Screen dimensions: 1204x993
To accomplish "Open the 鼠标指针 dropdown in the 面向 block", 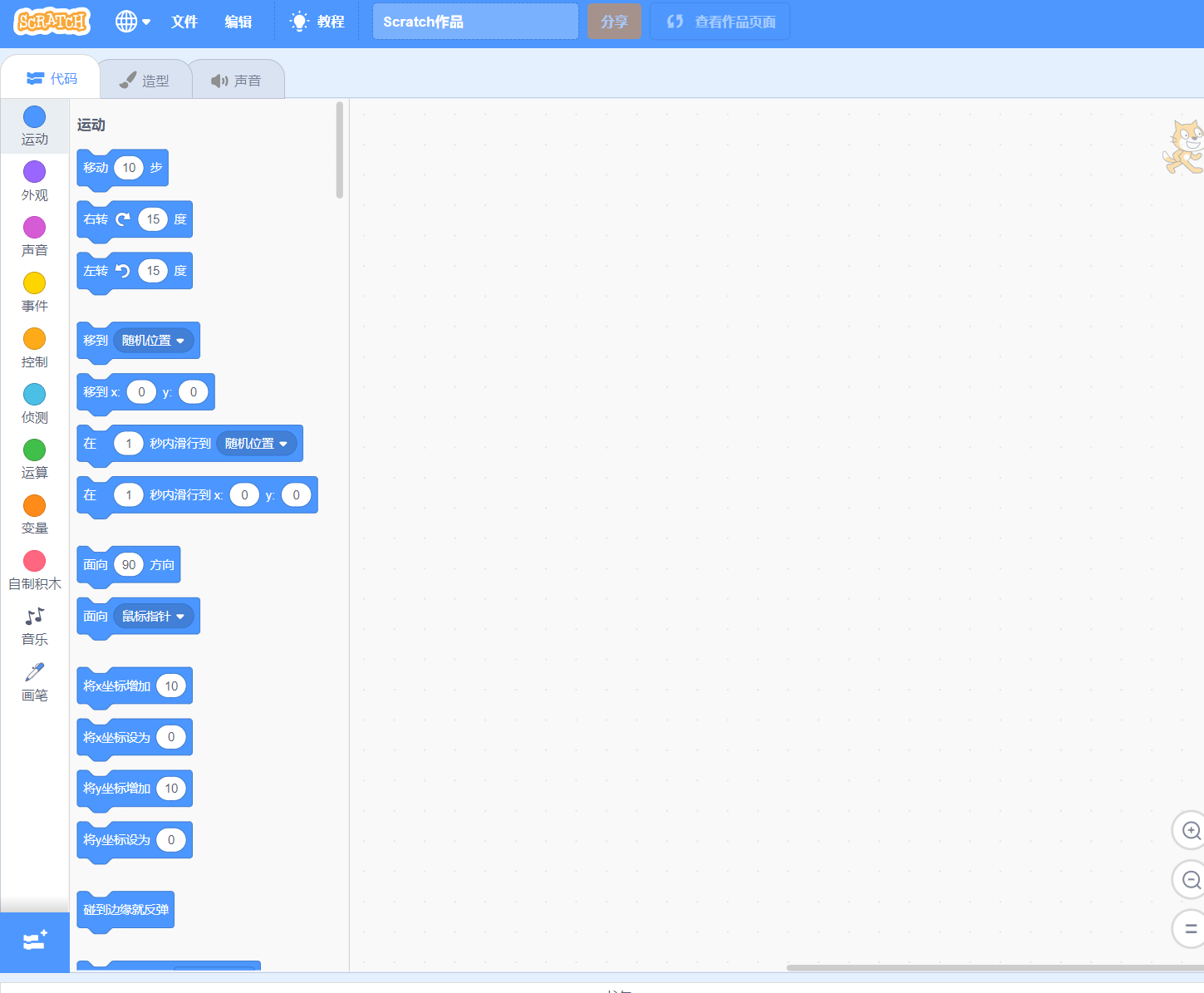I will click(155, 616).
